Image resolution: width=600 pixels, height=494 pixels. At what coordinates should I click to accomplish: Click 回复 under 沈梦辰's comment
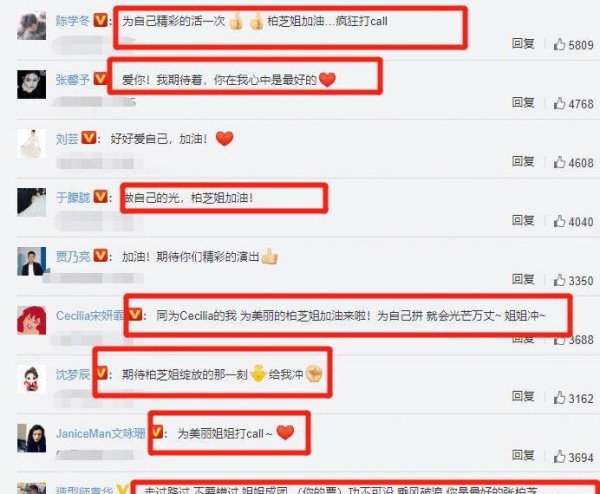[x=523, y=396]
